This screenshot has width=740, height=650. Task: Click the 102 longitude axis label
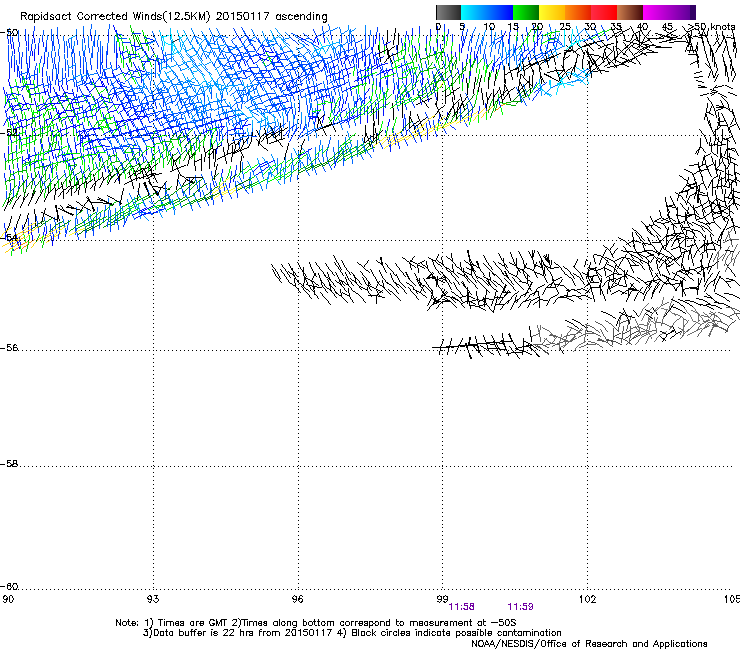588,599
